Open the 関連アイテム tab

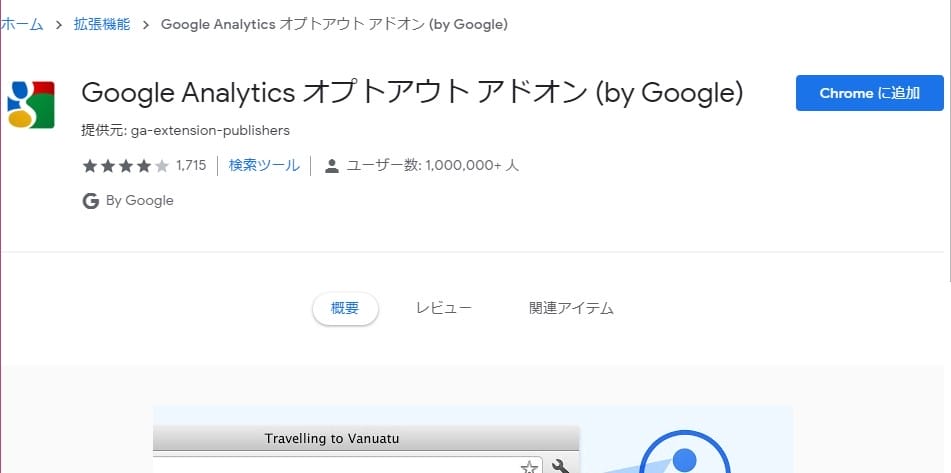click(571, 309)
